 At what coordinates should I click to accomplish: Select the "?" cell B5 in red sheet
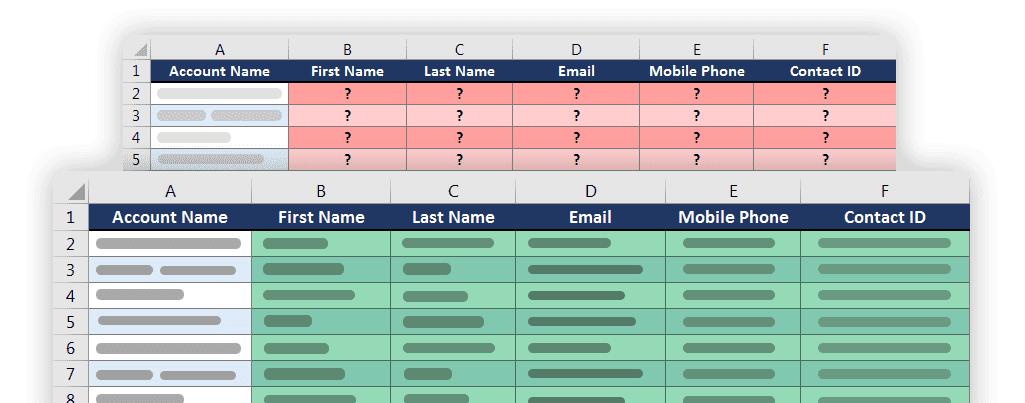347,160
